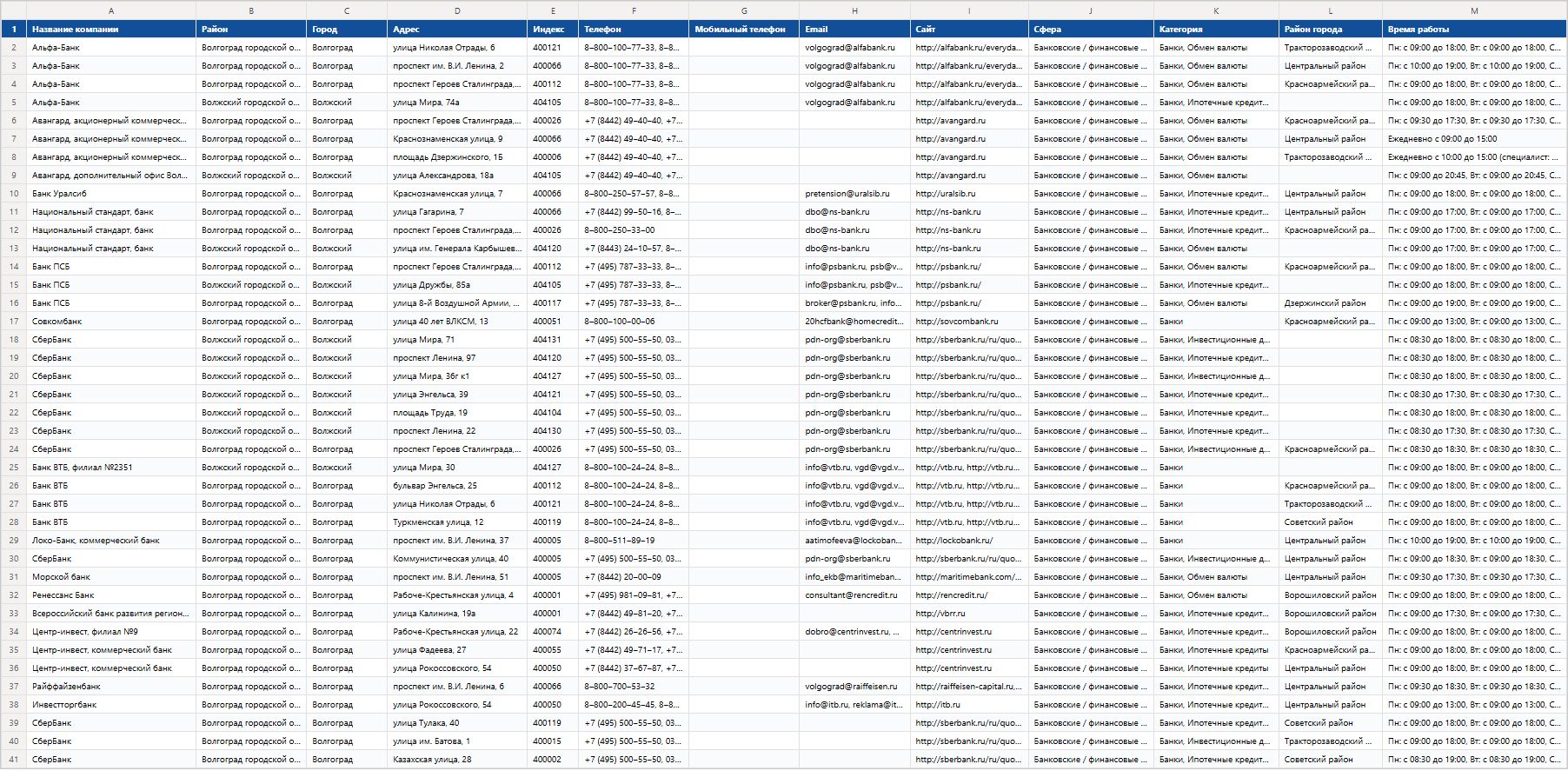
Task: Click address 'Казахская улица, 28'
Action: (x=457, y=760)
